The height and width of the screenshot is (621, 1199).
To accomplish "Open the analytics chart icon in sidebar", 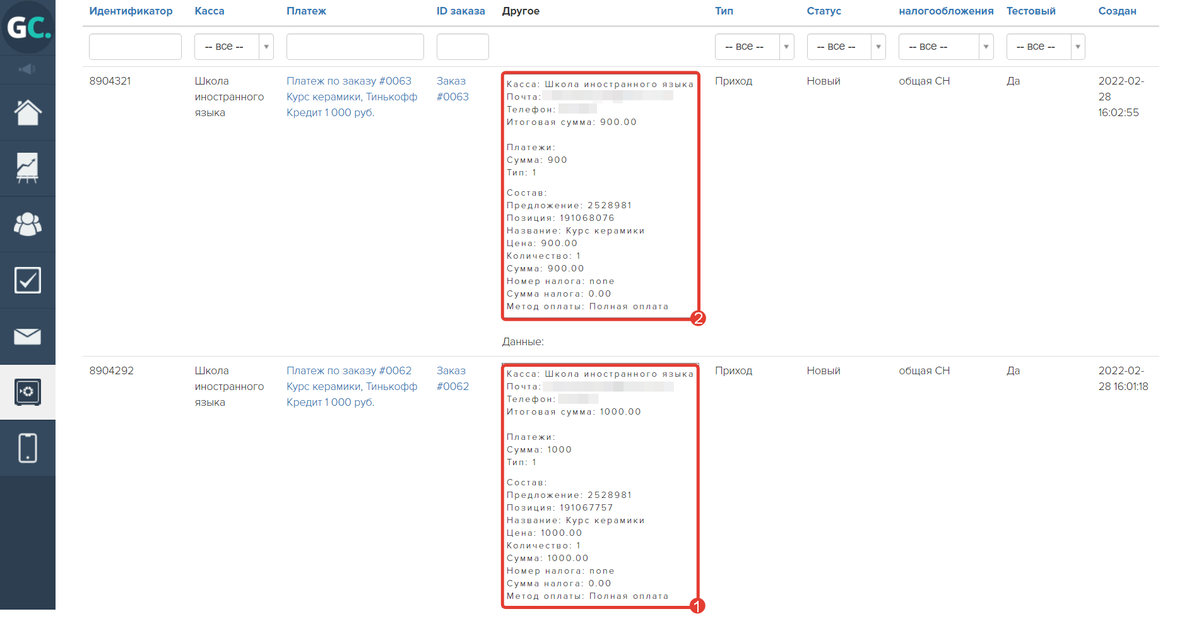I will pyautogui.click(x=27, y=168).
